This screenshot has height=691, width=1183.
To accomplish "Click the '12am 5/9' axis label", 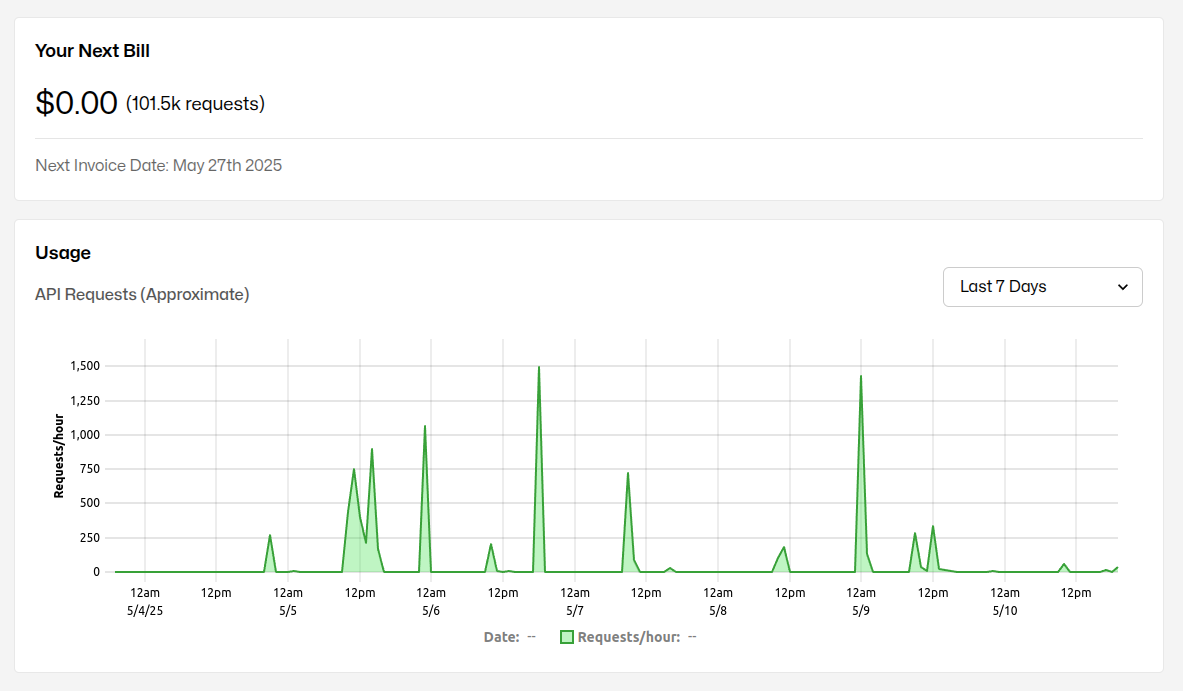I will [861, 602].
